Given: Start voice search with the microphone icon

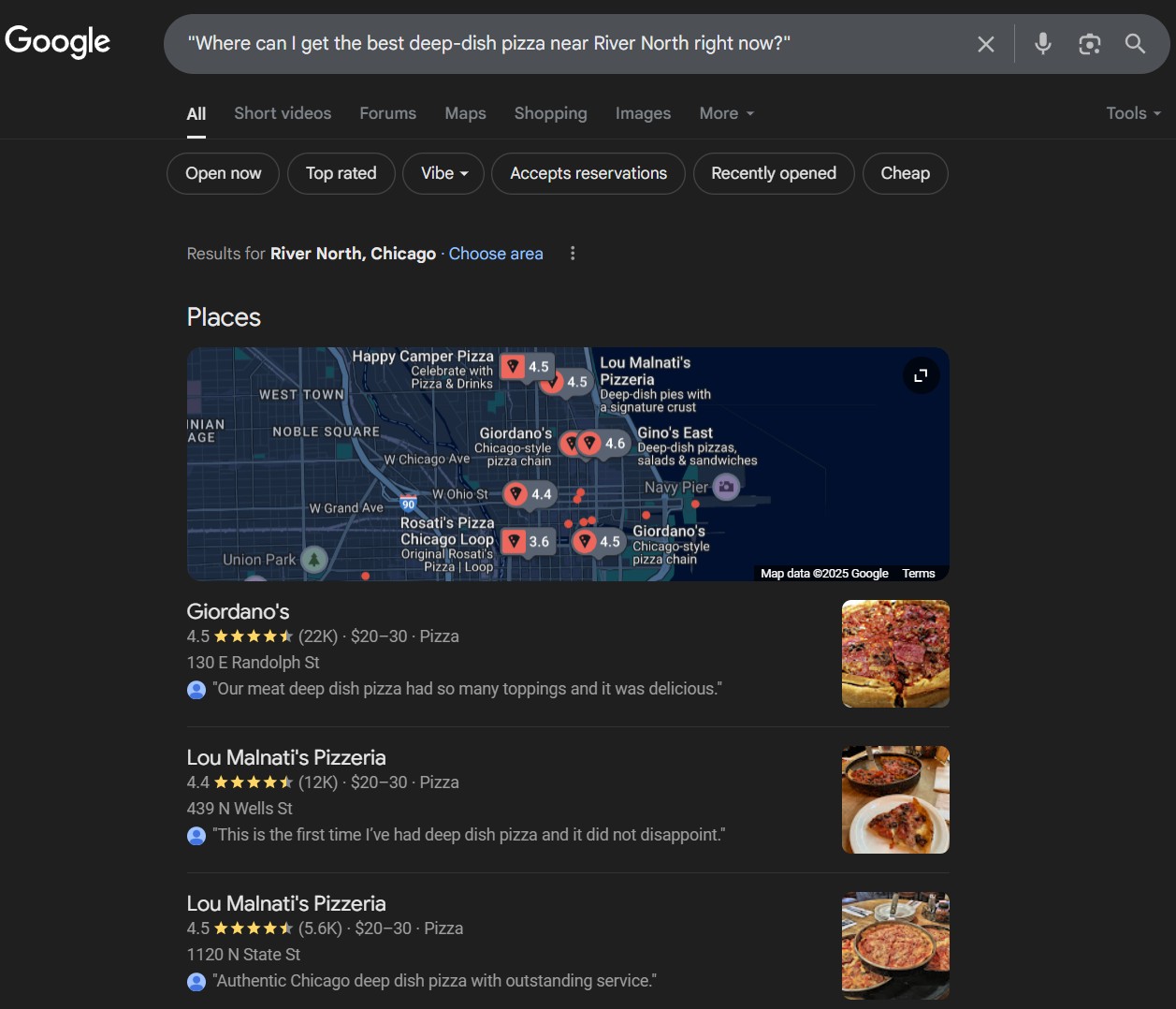Looking at the screenshot, I should 1043,43.
